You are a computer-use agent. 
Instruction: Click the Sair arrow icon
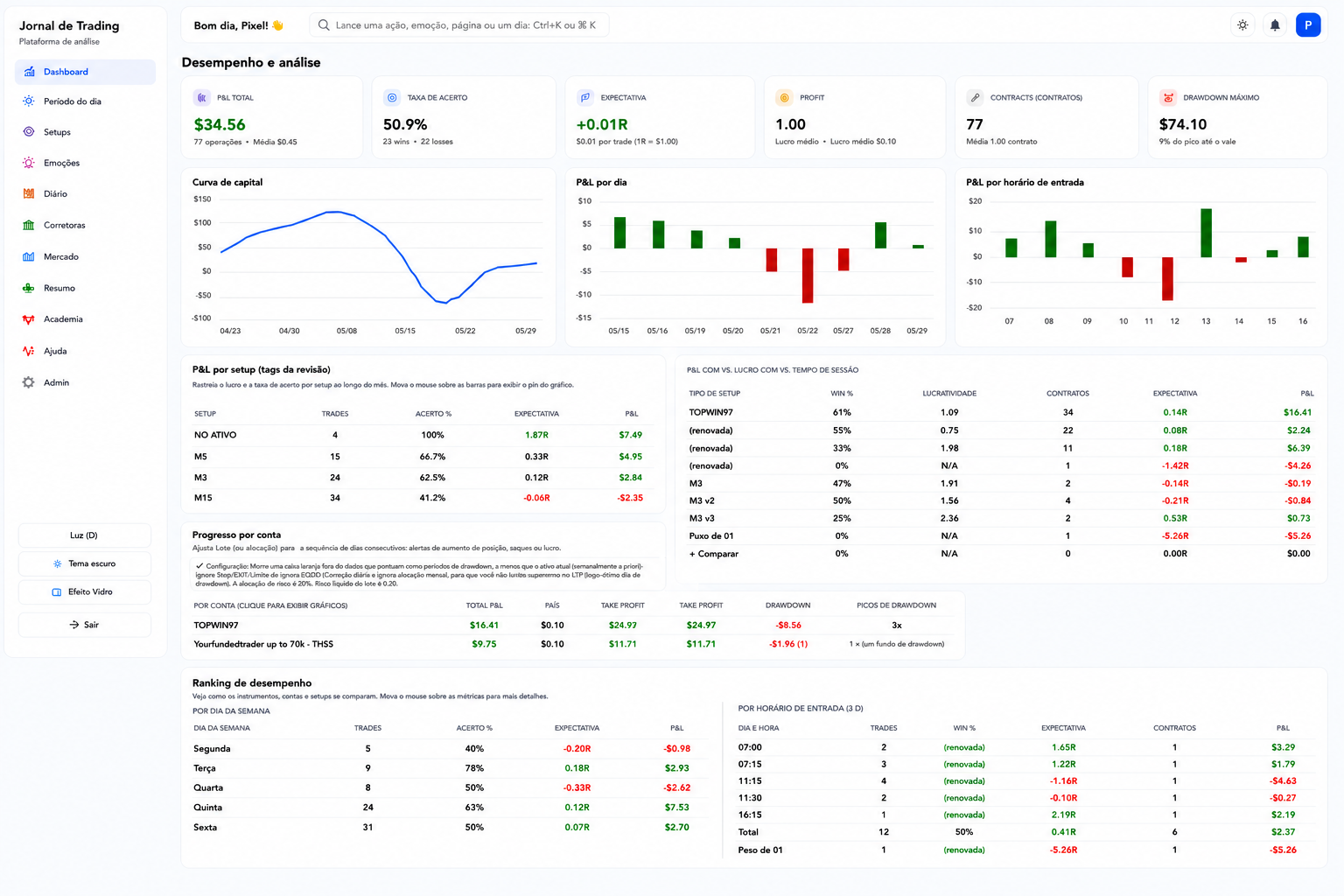[x=74, y=625]
